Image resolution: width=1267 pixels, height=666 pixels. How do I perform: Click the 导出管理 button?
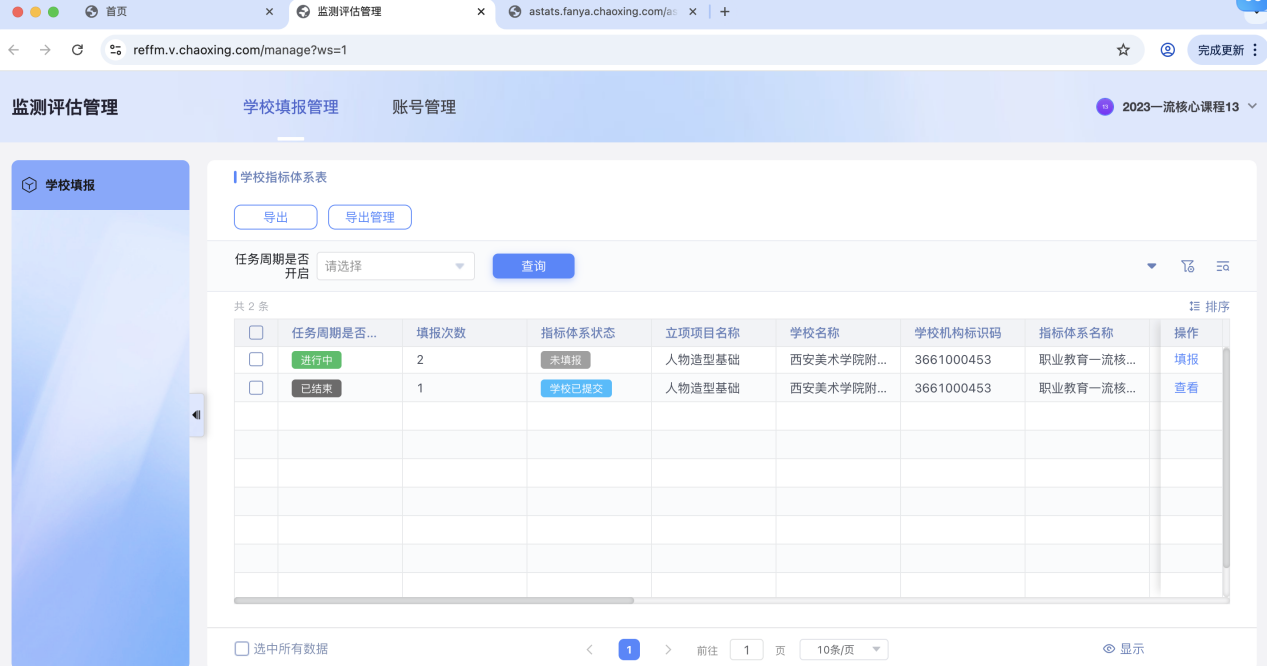pyautogui.click(x=369, y=217)
